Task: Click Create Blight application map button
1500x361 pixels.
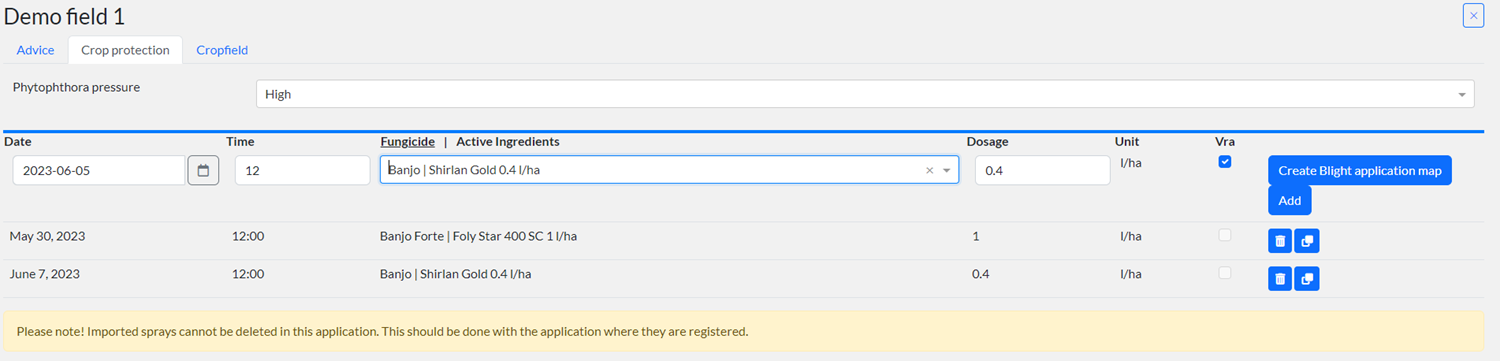Action: click(1359, 170)
